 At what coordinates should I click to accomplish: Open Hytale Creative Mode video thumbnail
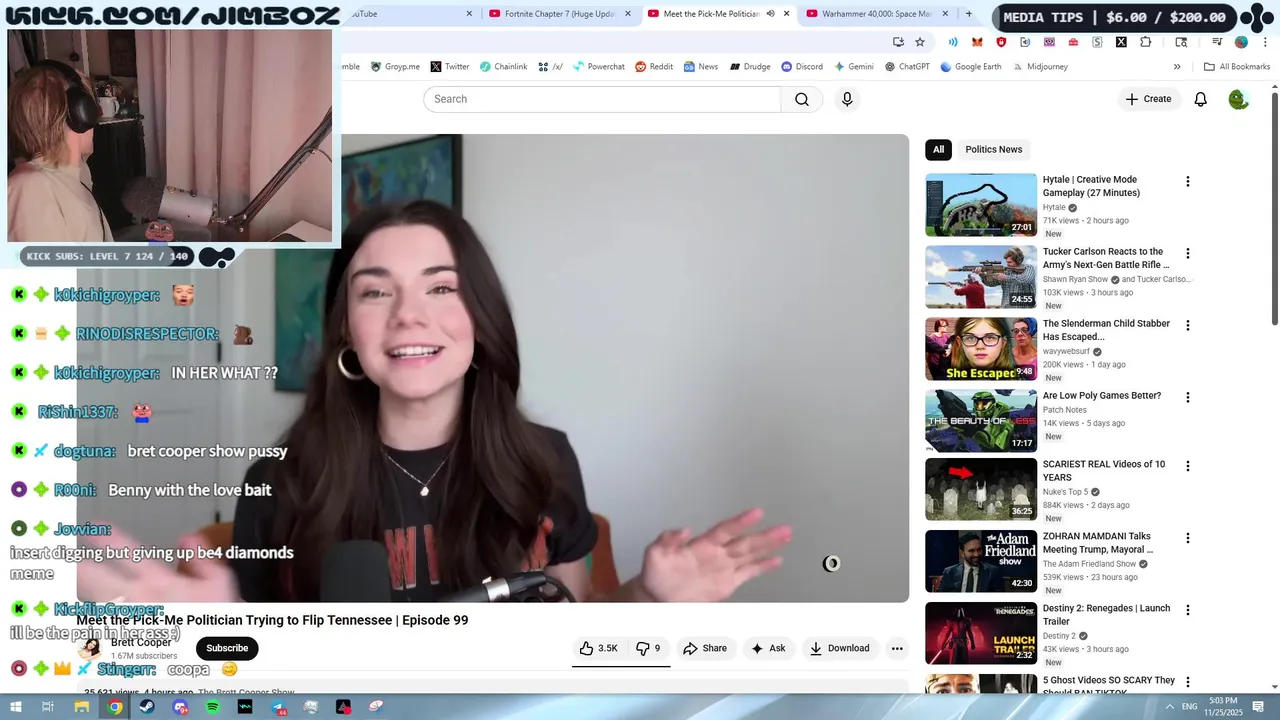981,205
